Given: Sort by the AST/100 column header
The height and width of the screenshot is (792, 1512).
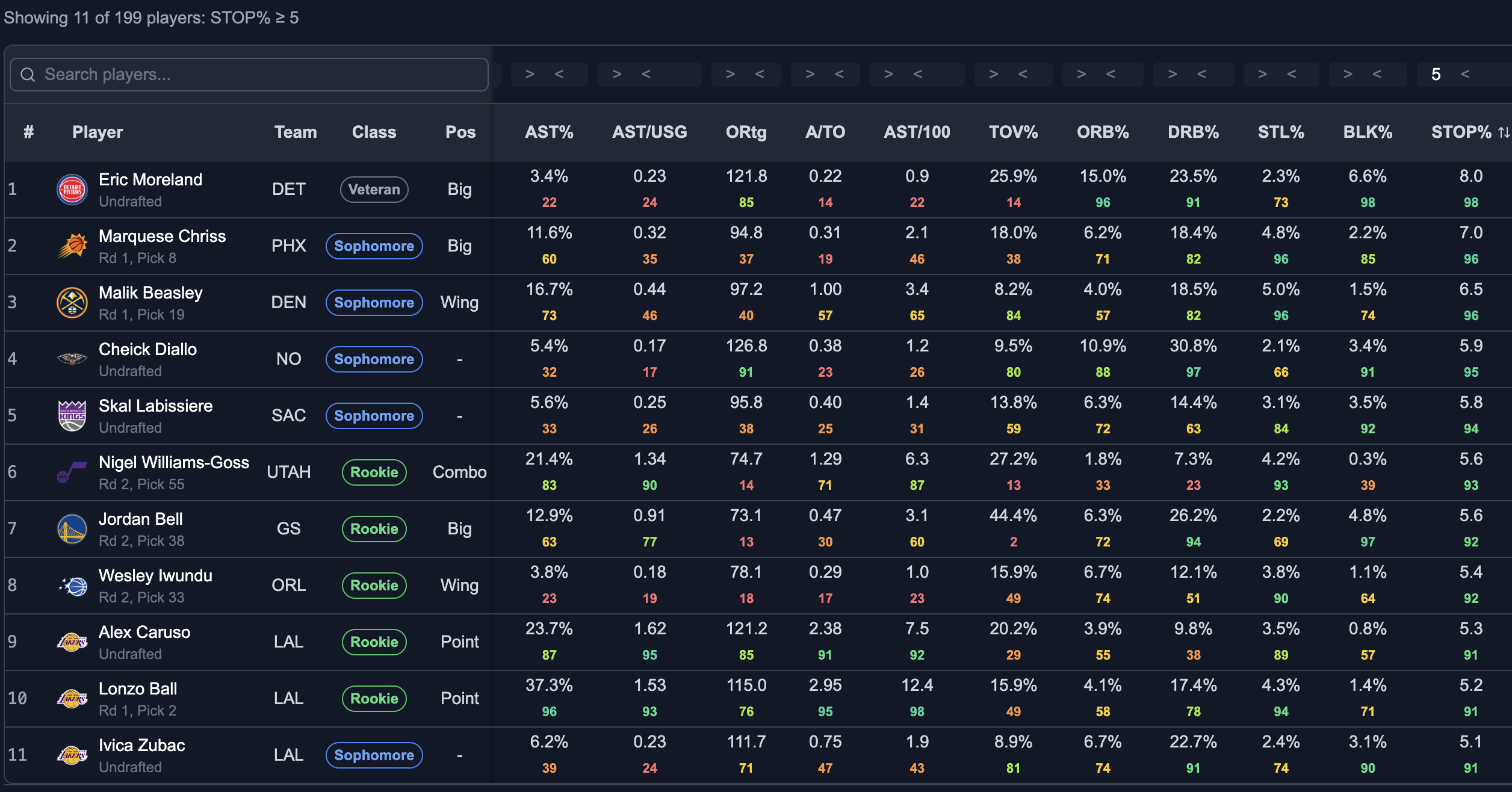Looking at the screenshot, I should click(917, 132).
